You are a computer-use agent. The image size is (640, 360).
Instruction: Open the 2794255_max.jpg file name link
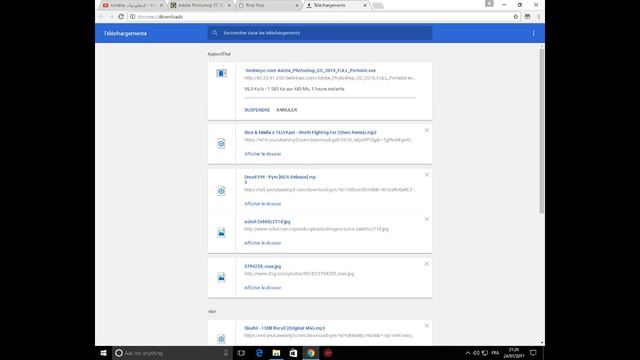(262, 267)
